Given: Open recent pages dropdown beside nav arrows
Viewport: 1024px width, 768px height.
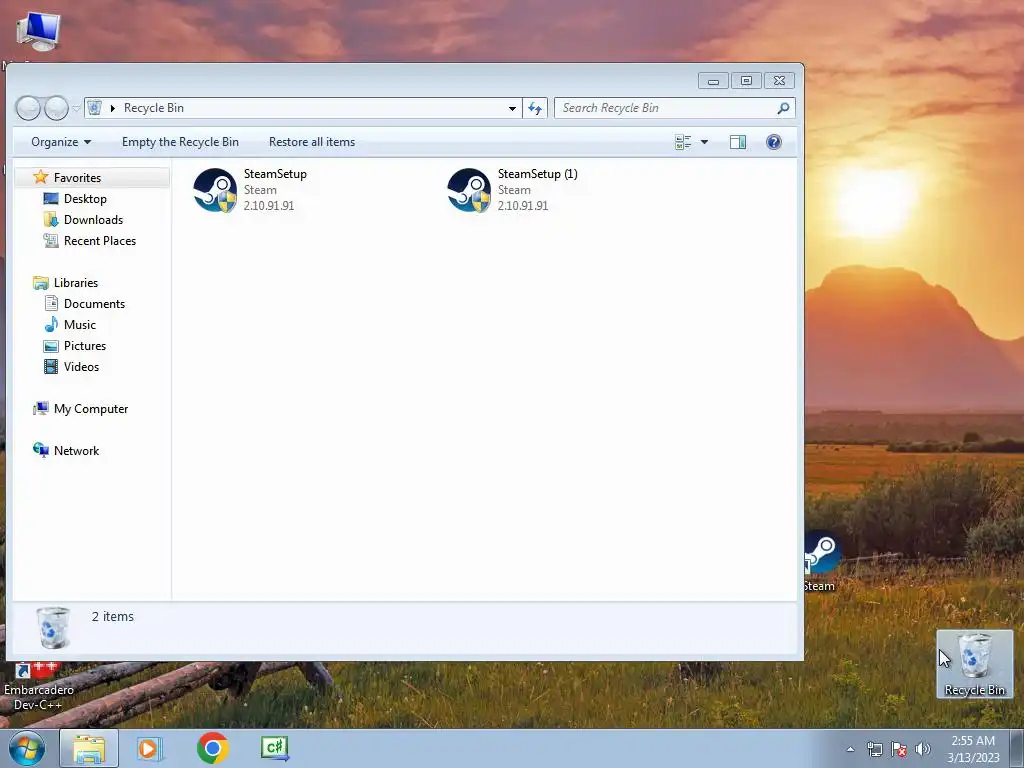Looking at the screenshot, I should 76,108.
